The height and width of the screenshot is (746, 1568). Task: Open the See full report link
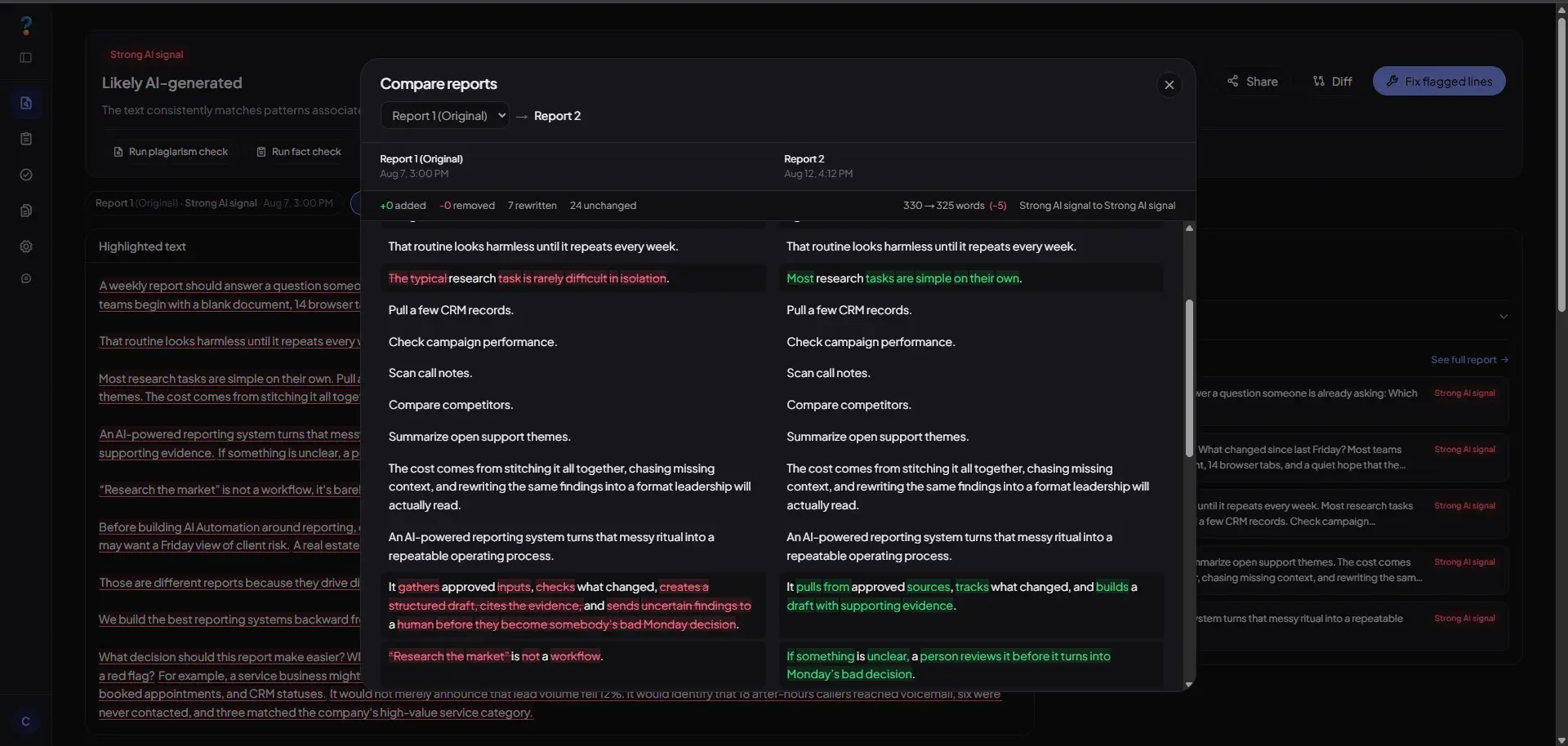1469,360
